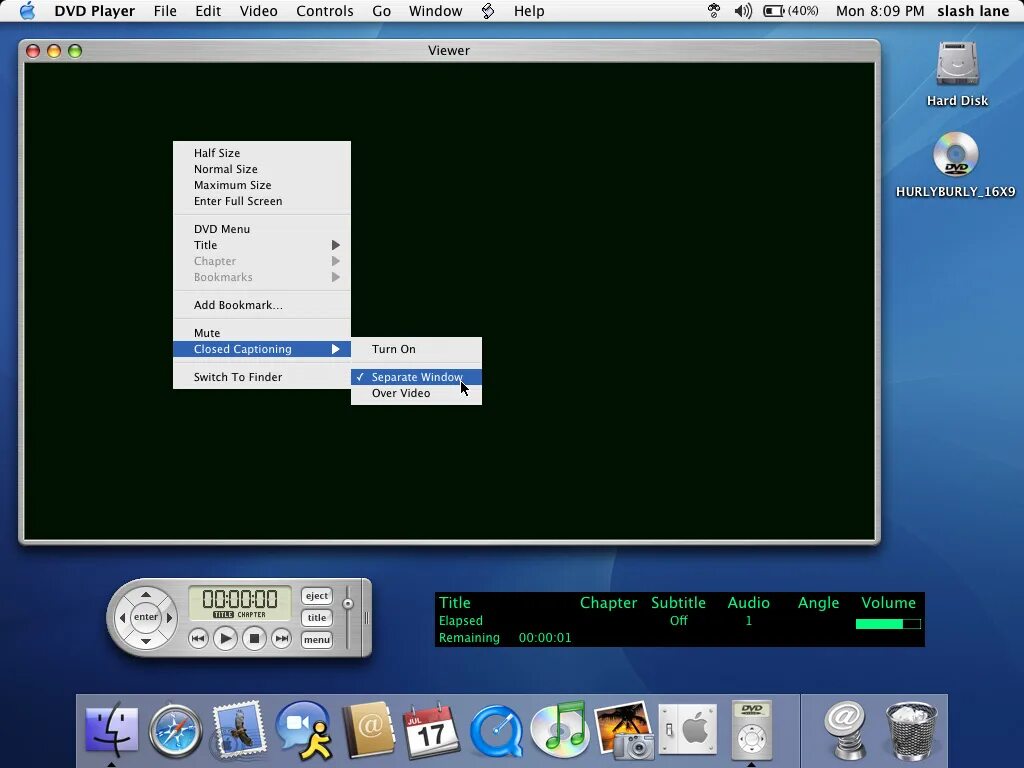Open the Video menu
The width and height of the screenshot is (1024, 768).
click(x=259, y=11)
